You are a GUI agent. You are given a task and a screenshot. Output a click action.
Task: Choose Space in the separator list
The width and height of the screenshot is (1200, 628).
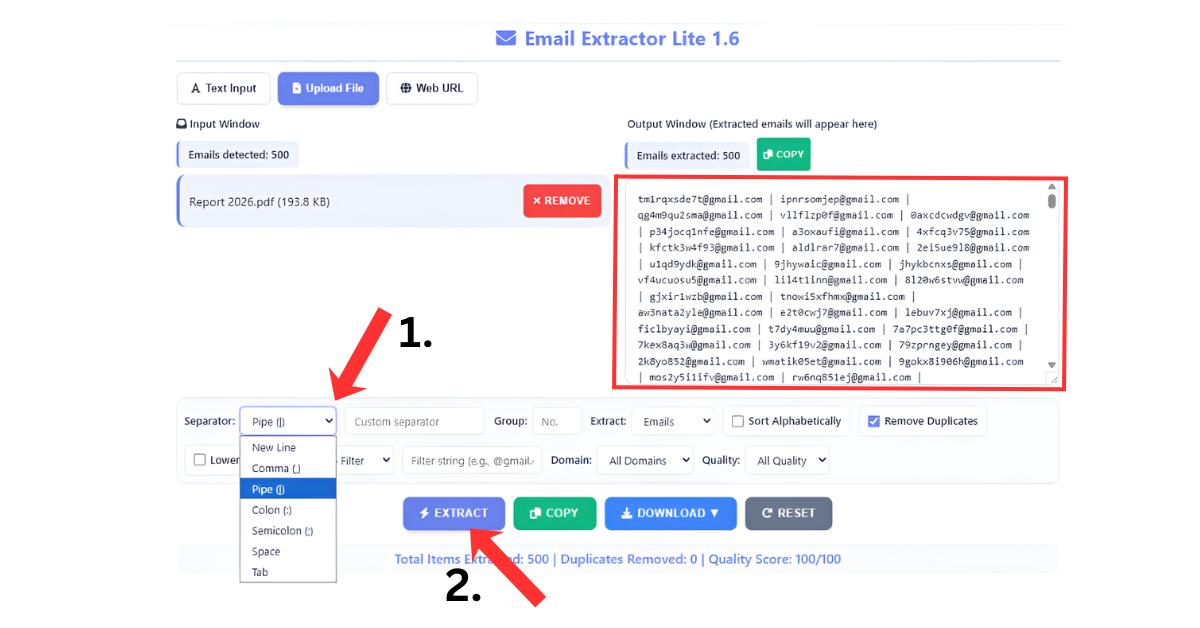click(288, 552)
